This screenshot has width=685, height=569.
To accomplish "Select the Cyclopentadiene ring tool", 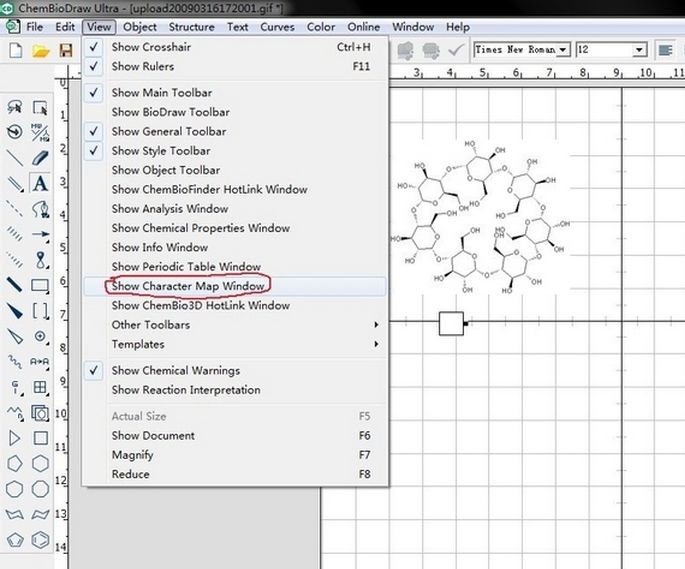I will [x=14, y=540].
